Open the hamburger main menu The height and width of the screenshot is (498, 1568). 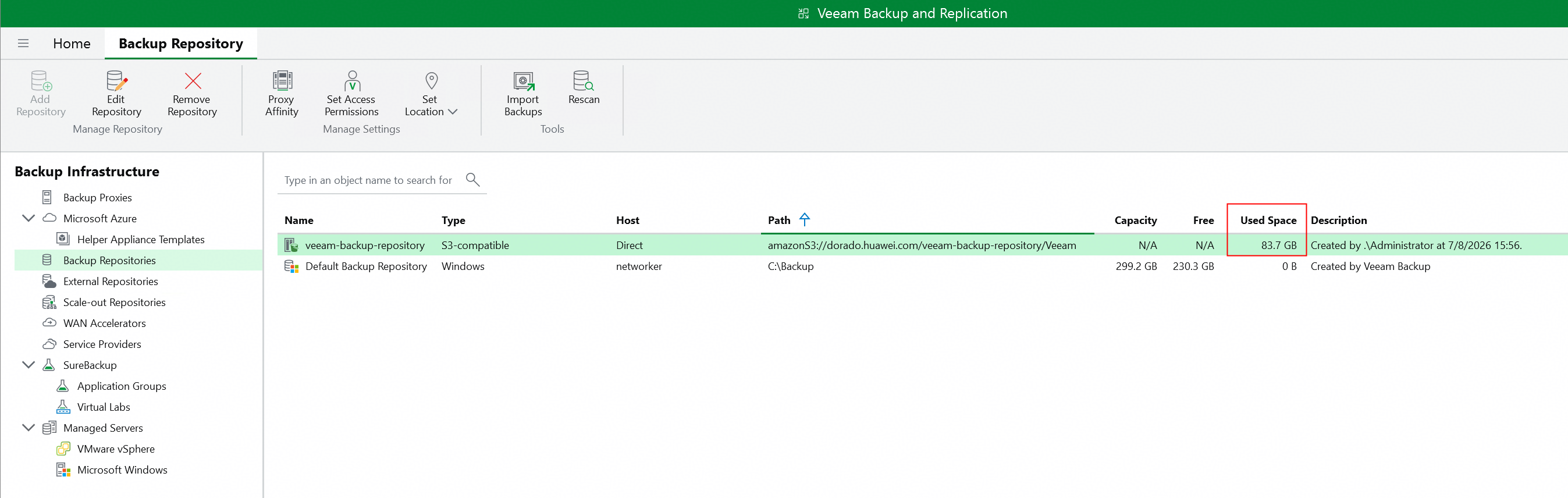tap(23, 43)
